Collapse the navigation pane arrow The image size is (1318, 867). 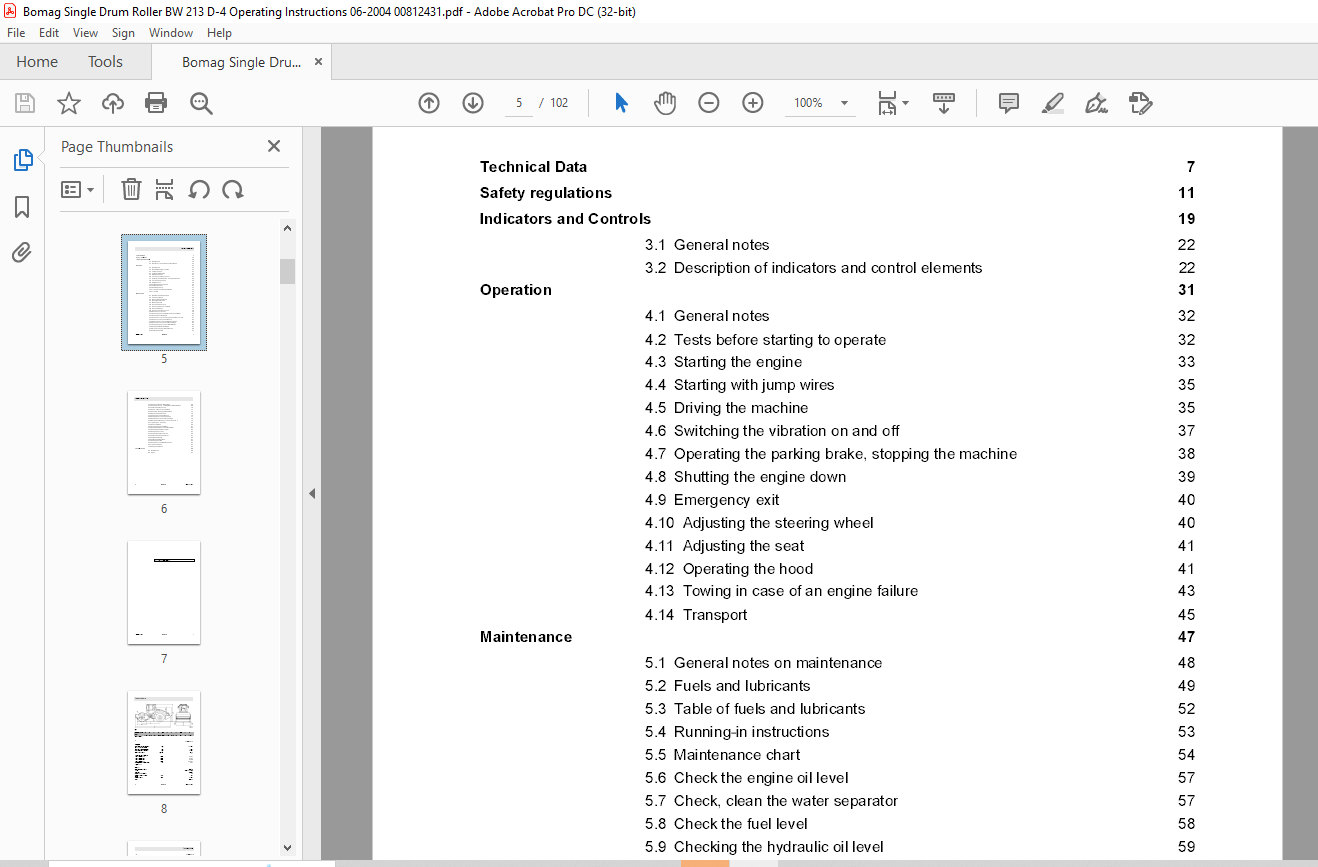coord(312,493)
